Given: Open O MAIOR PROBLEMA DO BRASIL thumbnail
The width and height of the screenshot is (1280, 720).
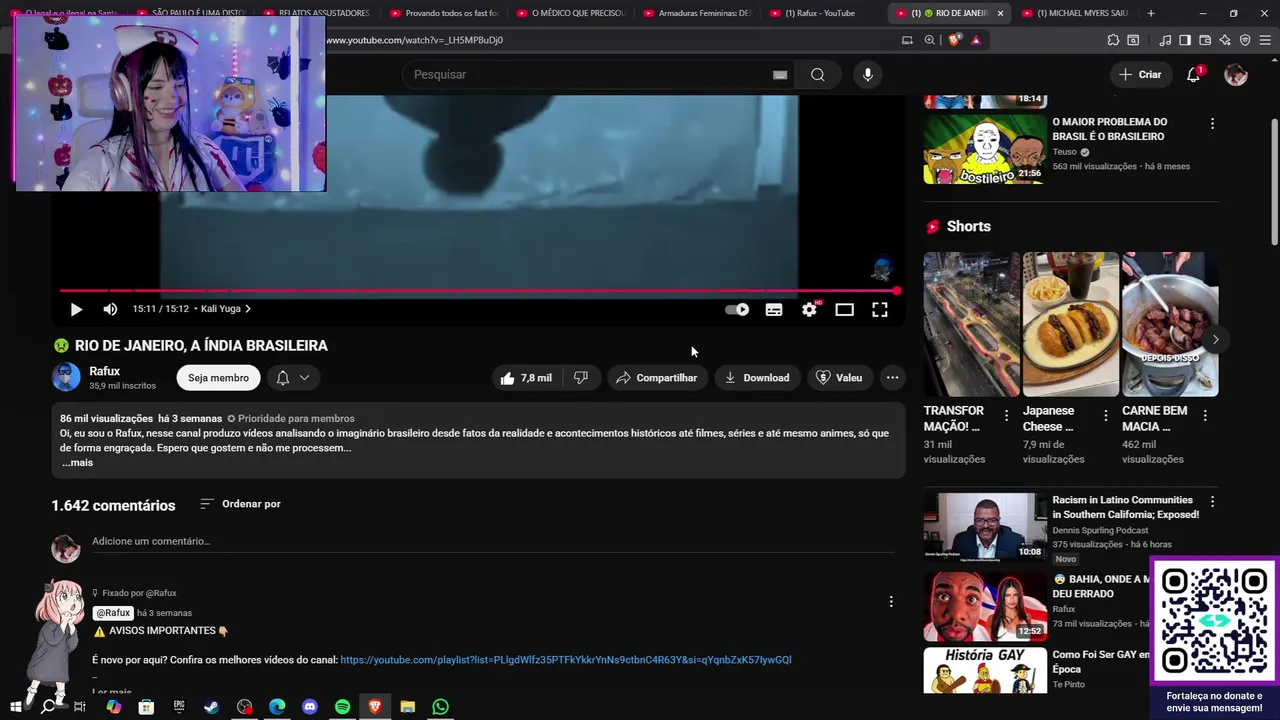Looking at the screenshot, I should (x=985, y=149).
